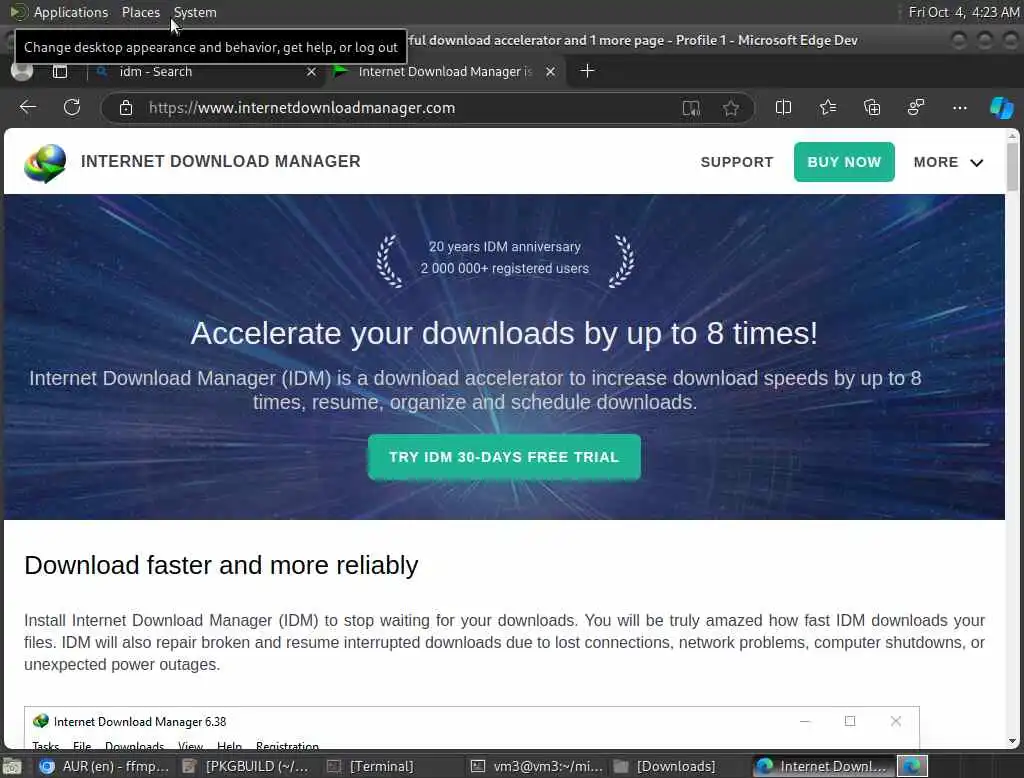Click the Edge icon at taskbar right end
This screenshot has height=778, width=1024.
(x=912, y=766)
